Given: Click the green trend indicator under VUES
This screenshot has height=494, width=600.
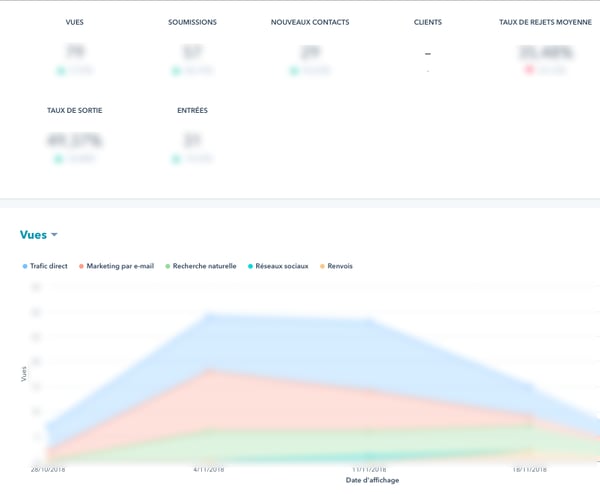Looking at the screenshot, I should tap(61, 71).
